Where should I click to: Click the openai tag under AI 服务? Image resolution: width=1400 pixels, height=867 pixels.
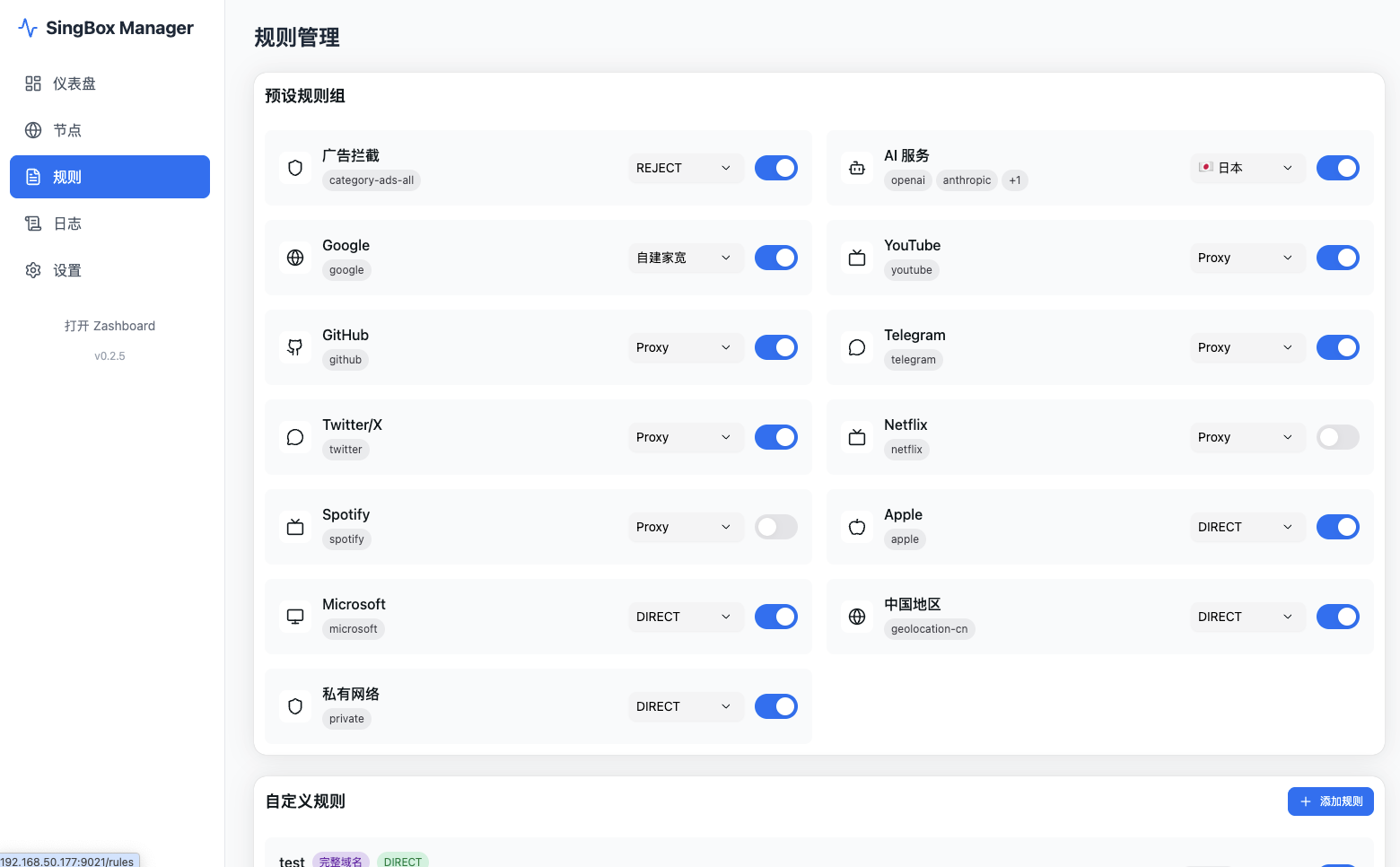908,180
